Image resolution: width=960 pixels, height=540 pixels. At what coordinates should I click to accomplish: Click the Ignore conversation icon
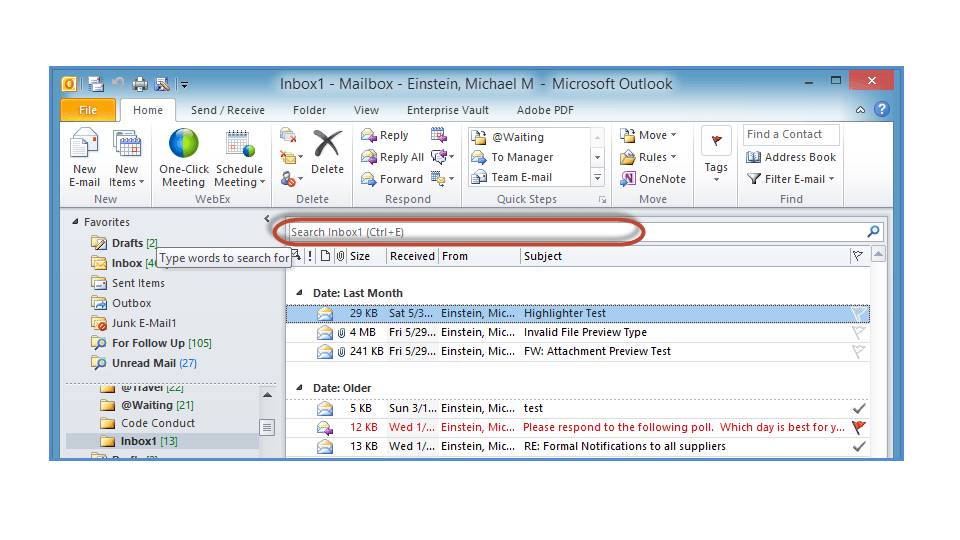click(x=288, y=135)
